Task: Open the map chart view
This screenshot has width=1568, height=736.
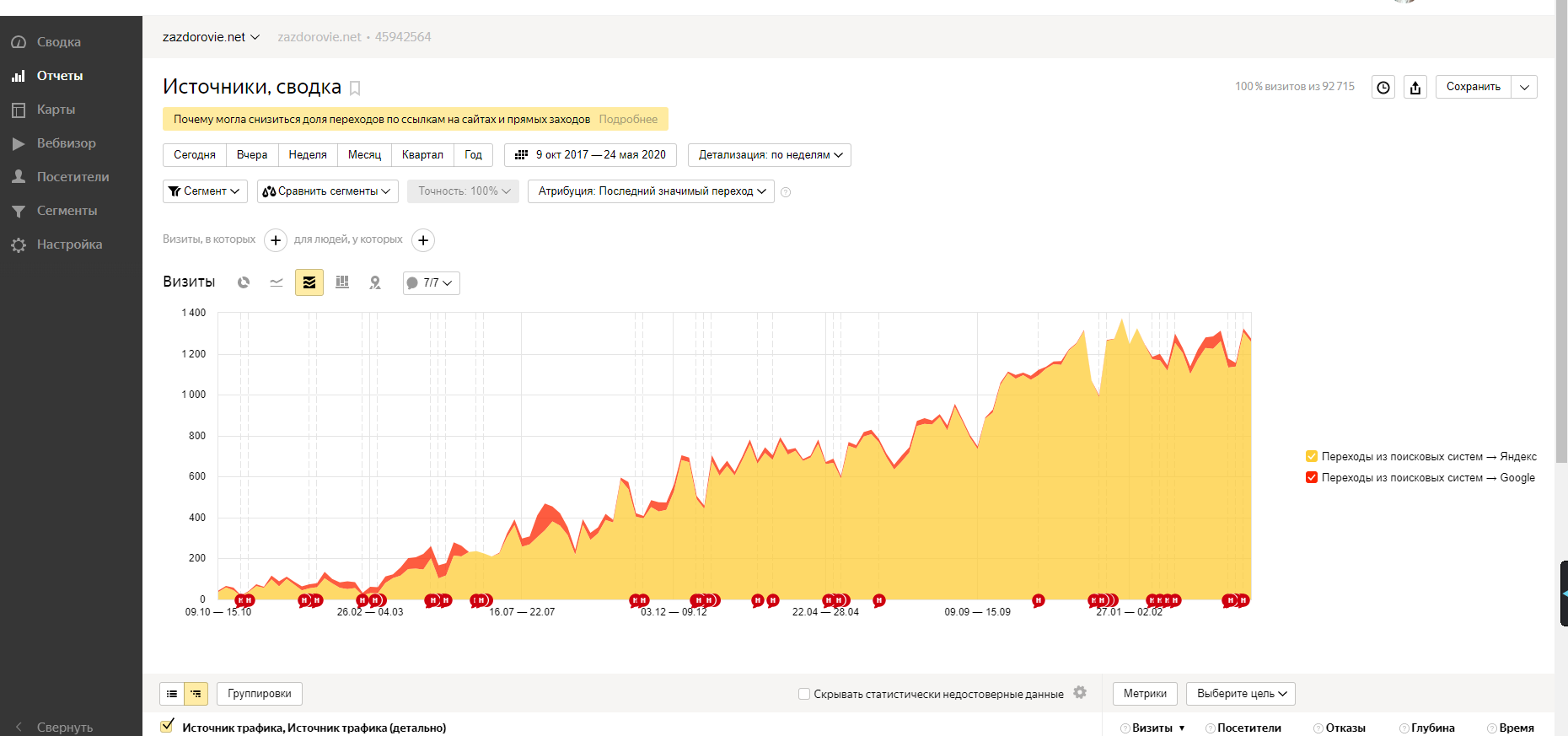Action: 375,282
